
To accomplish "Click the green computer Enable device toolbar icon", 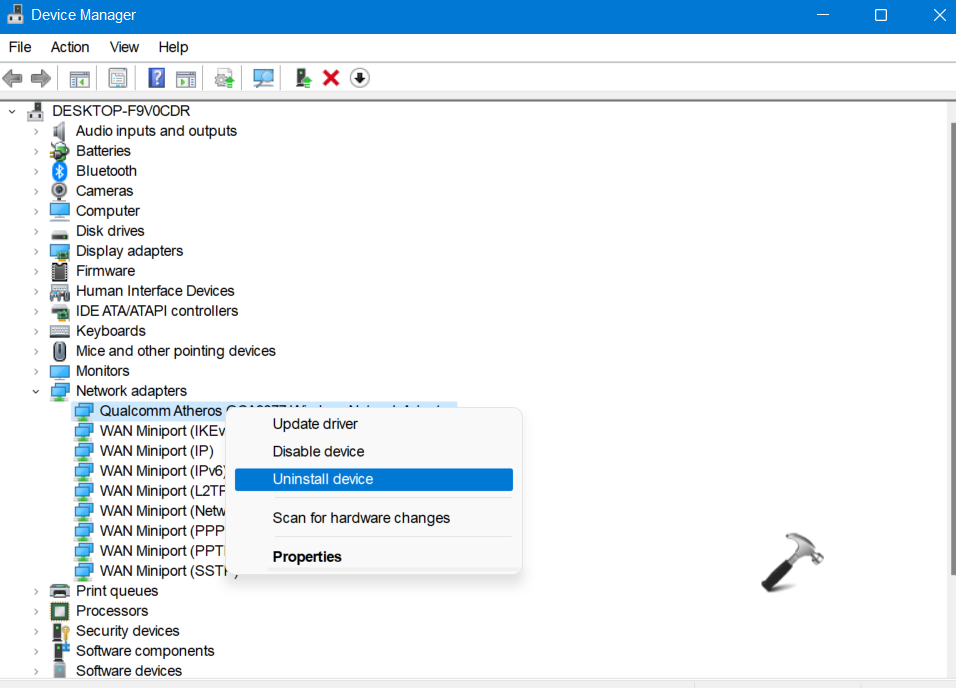I will [303, 78].
